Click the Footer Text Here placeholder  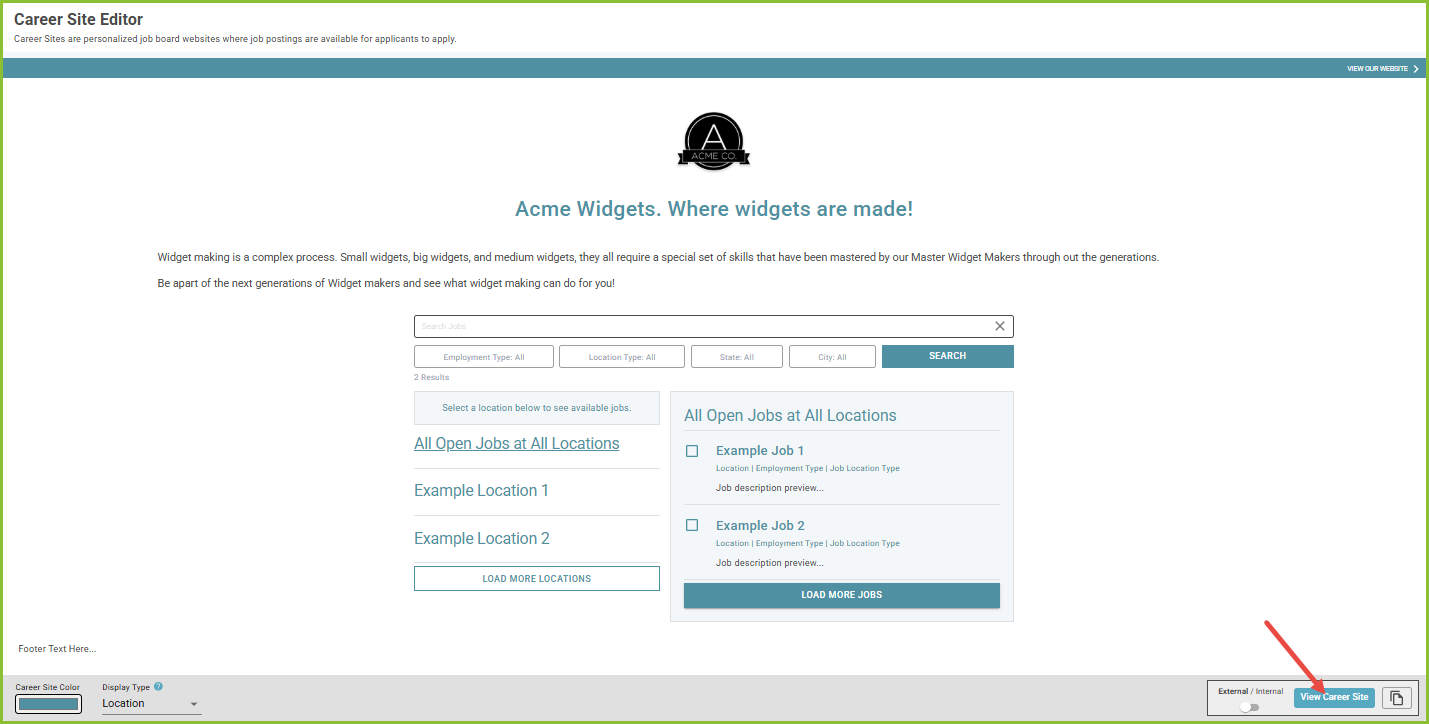pyautogui.click(x=57, y=649)
